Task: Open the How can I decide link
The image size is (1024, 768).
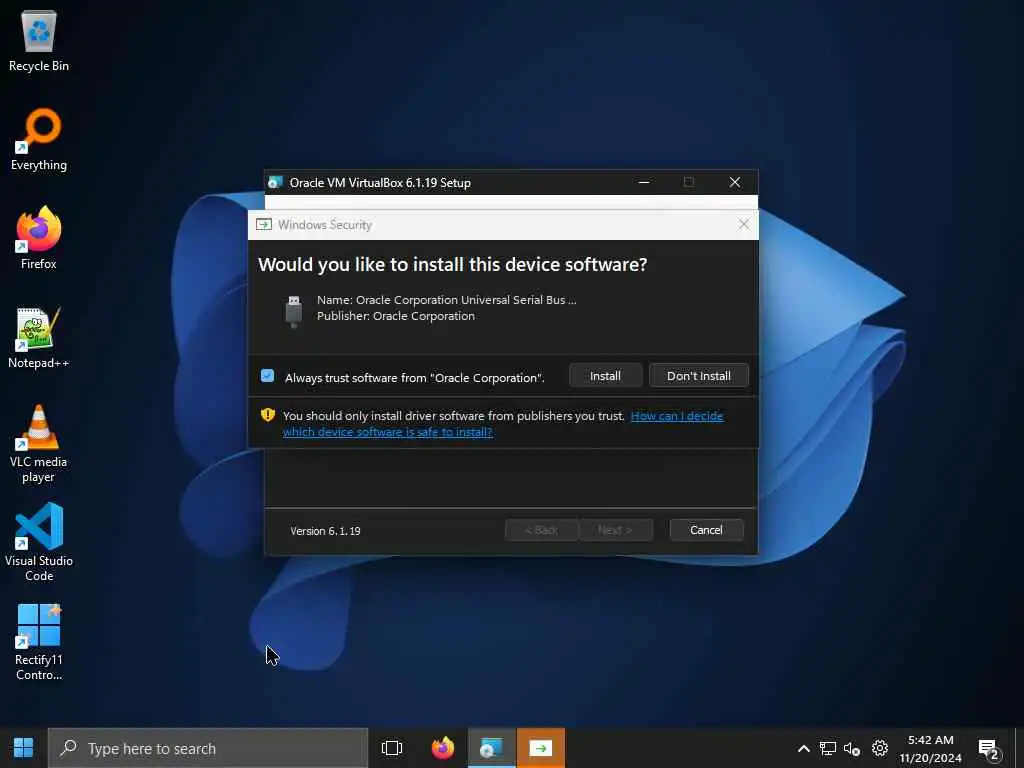Action: click(503, 424)
